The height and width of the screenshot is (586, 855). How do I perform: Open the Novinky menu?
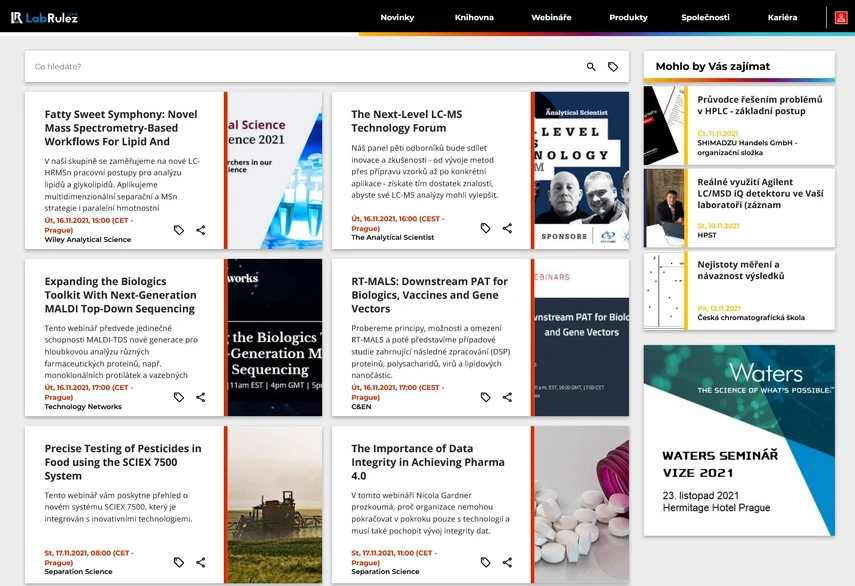tap(397, 17)
